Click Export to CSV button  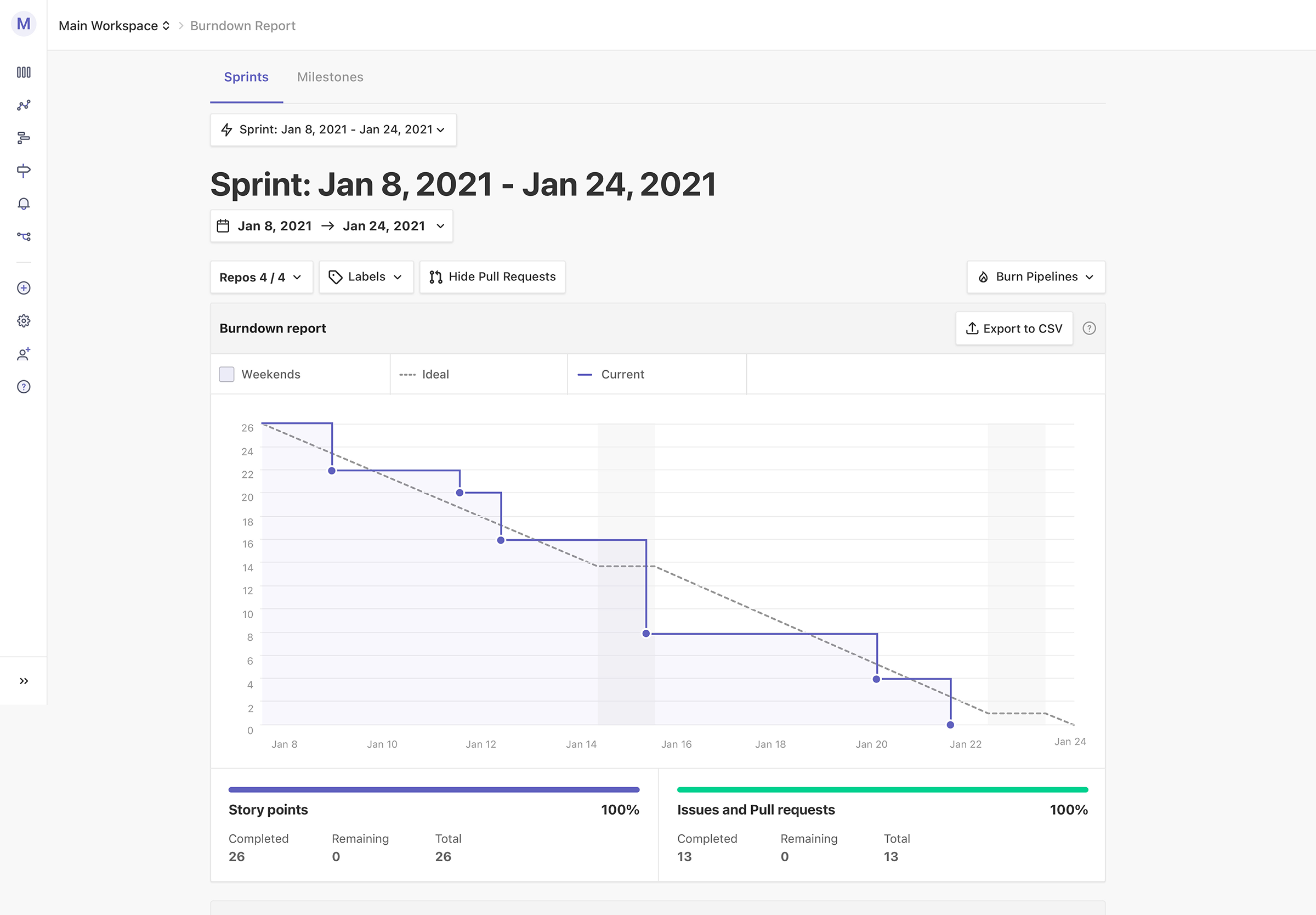click(x=1014, y=329)
